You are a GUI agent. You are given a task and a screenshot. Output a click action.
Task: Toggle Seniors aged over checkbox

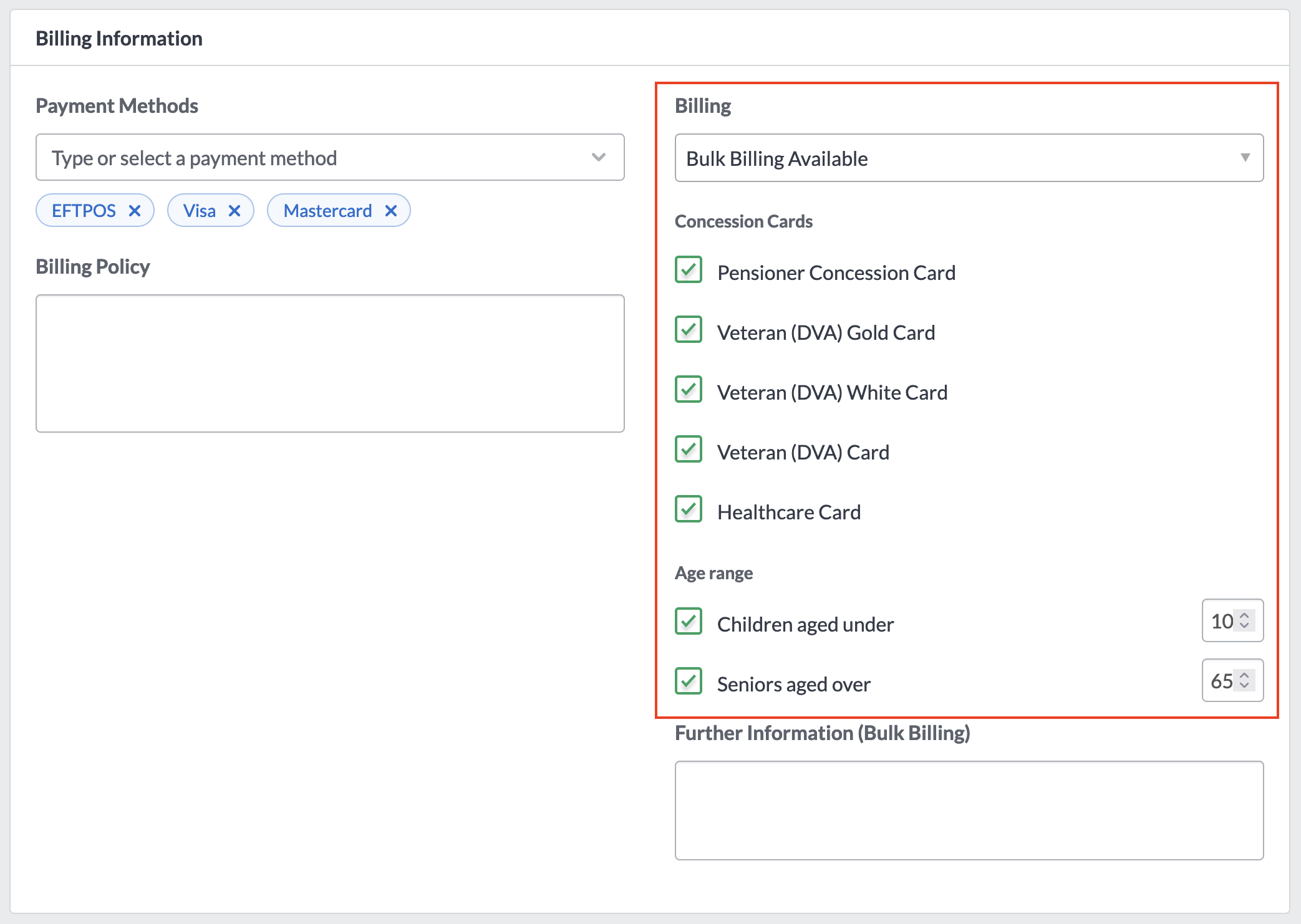pos(689,681)
